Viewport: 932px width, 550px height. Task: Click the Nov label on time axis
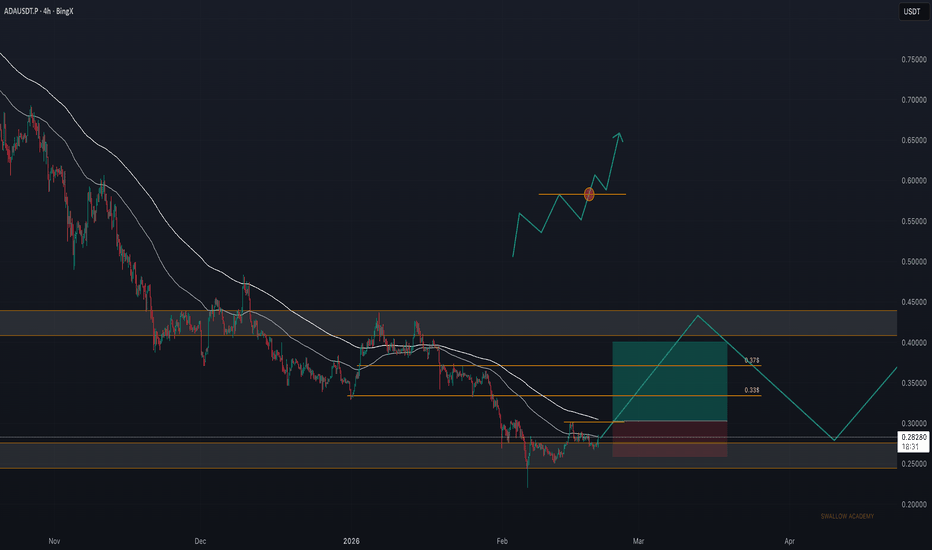[x=53, y=539]
